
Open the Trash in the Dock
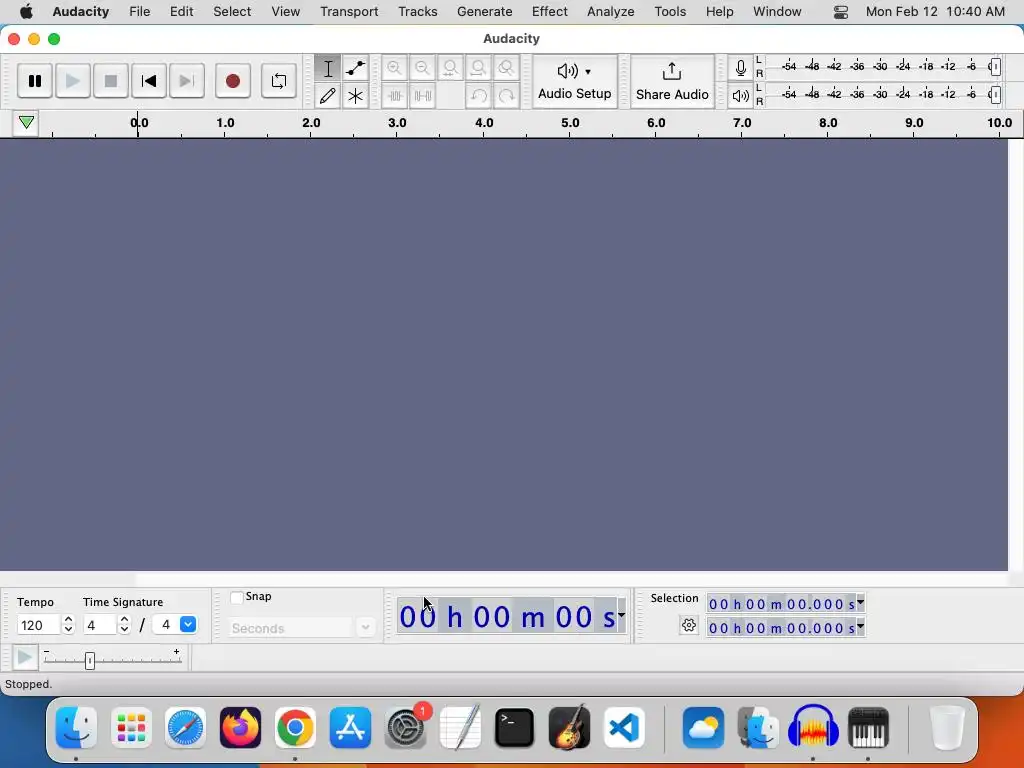pos(946,727)
